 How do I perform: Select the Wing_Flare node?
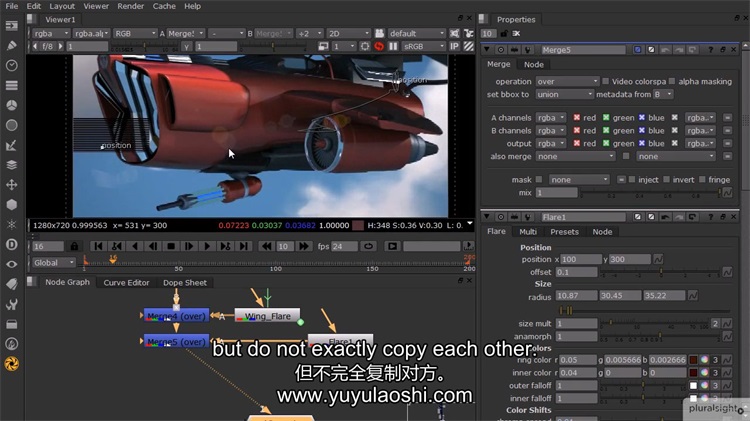click(267, 316)
